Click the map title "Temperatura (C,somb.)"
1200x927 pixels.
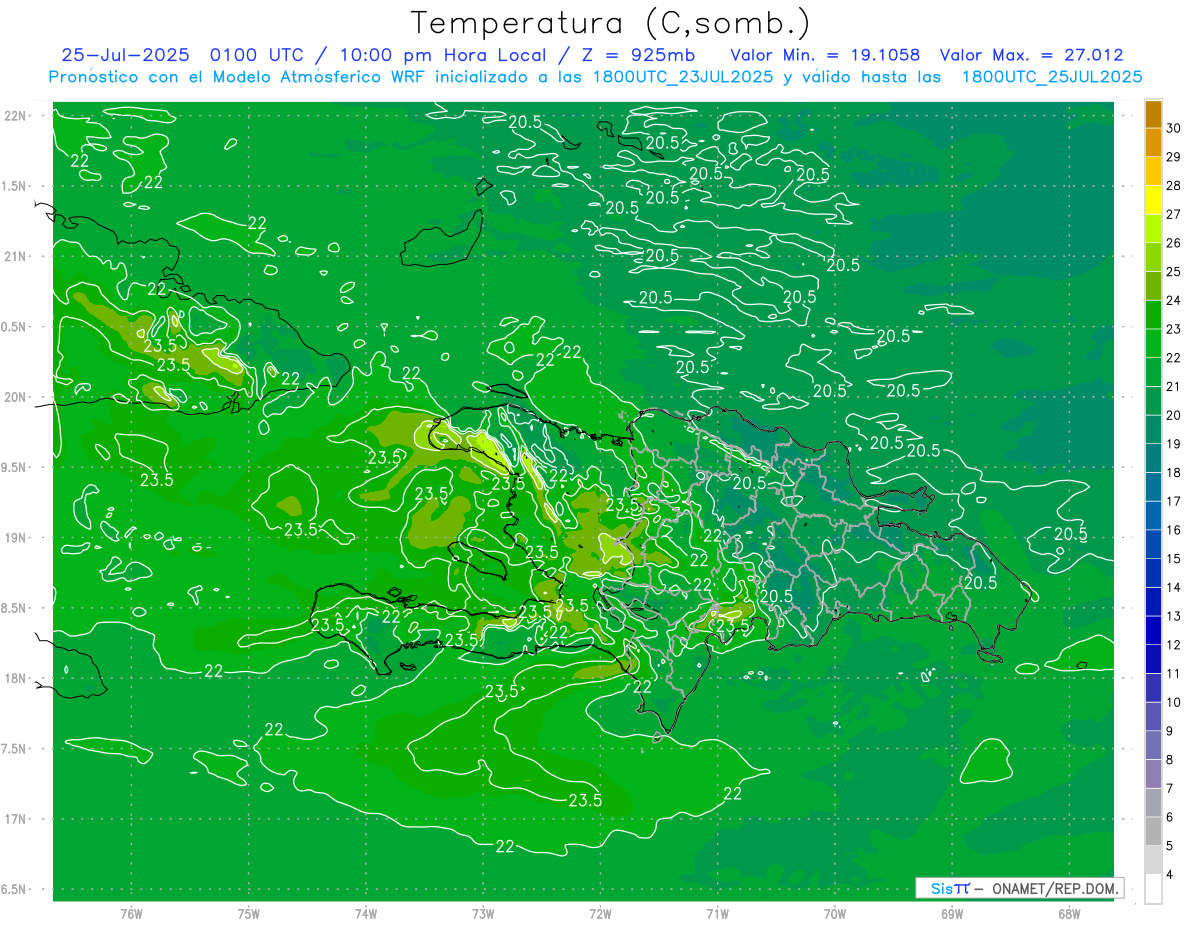tap(611, 24)
